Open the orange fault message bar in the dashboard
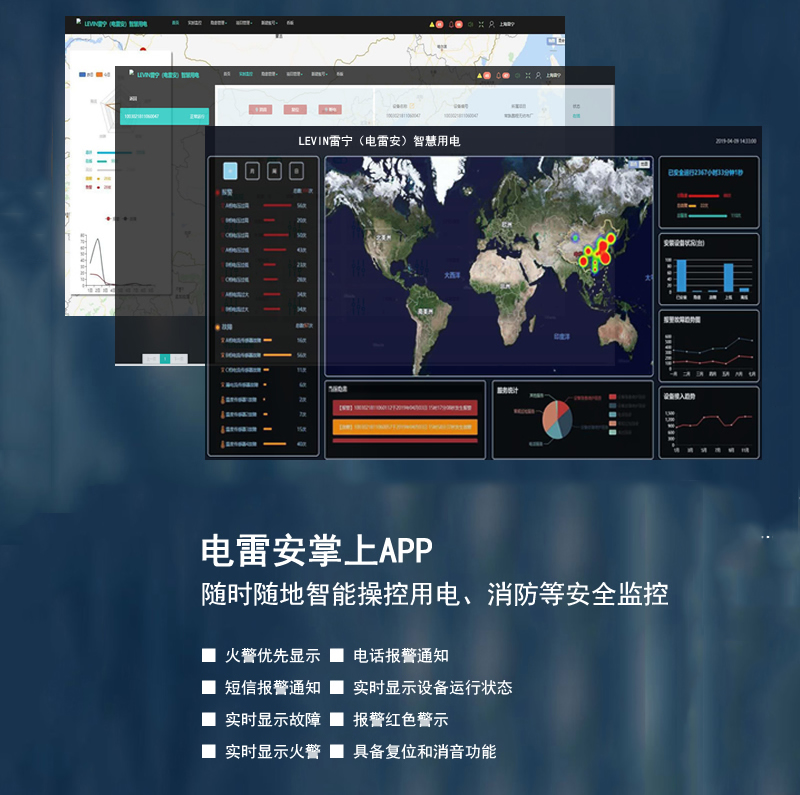This screenshot has width=800, height=795. tap(405, 427)
